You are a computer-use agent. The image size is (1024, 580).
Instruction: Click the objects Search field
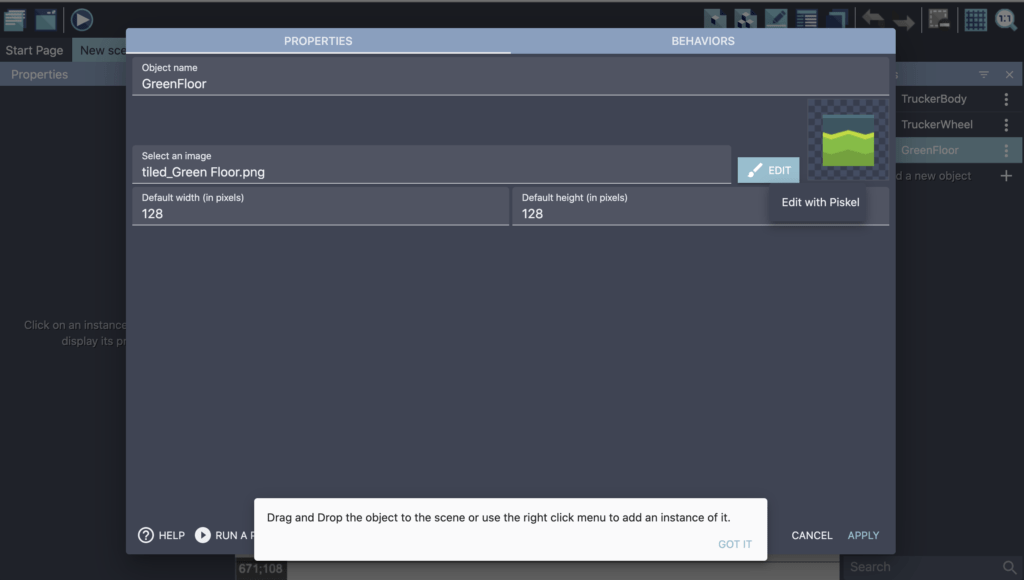[922, 567]
